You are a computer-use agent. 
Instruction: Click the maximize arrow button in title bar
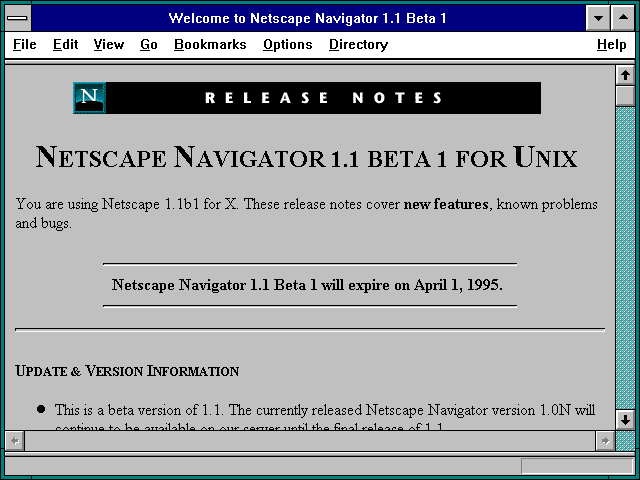[623, 18]
